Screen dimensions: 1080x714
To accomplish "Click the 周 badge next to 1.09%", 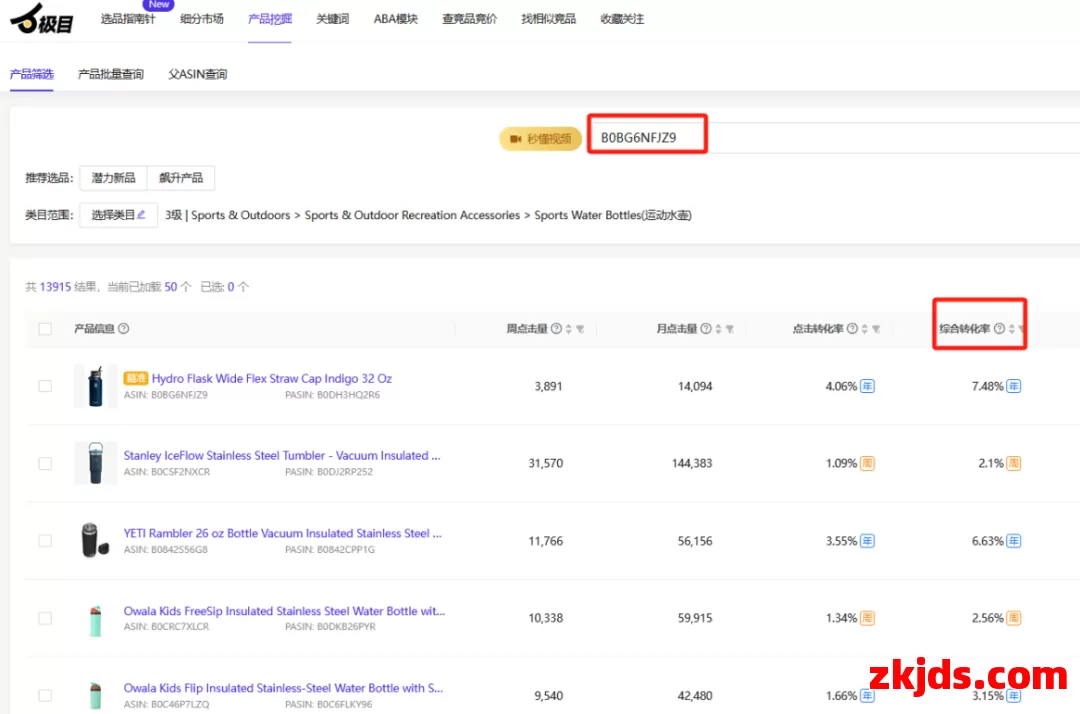I will [867, 463].
